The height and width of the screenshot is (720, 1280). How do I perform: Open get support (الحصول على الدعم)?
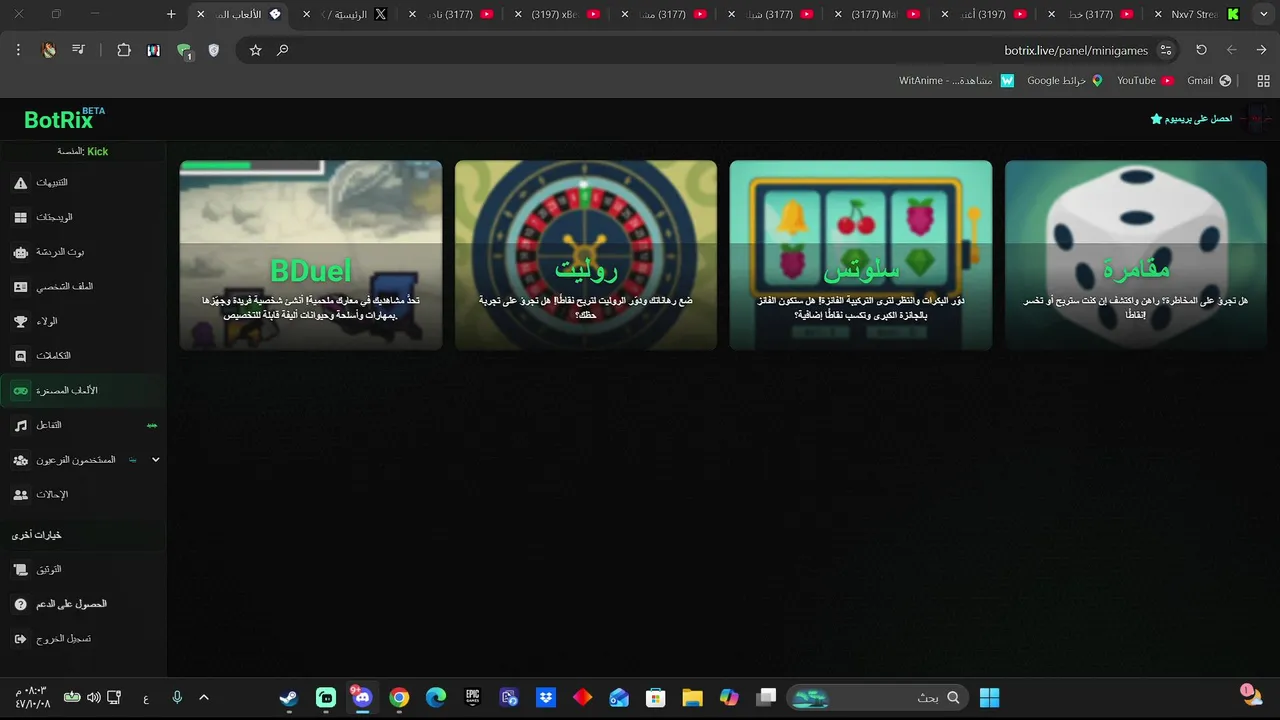pyautogui.click(x=83, y=604)
